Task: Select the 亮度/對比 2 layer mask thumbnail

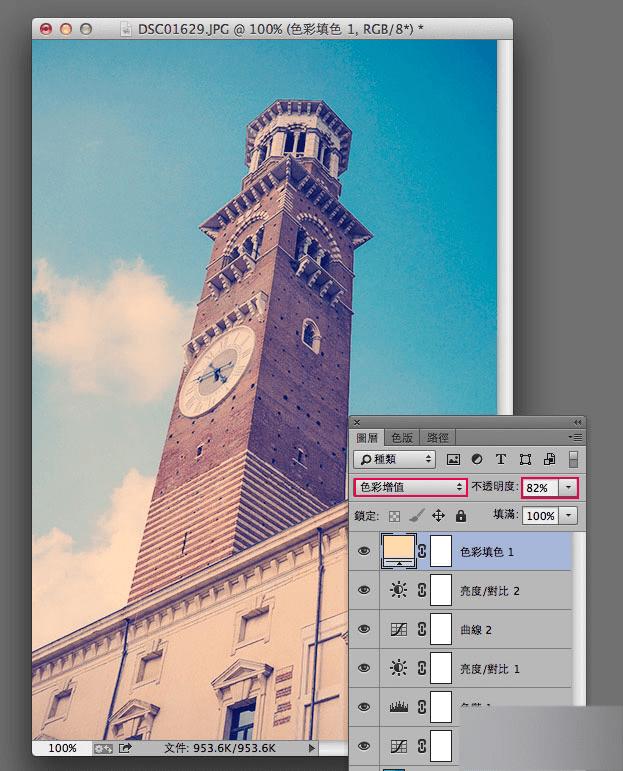Action: pyautogui.click(x=441, y=590)
